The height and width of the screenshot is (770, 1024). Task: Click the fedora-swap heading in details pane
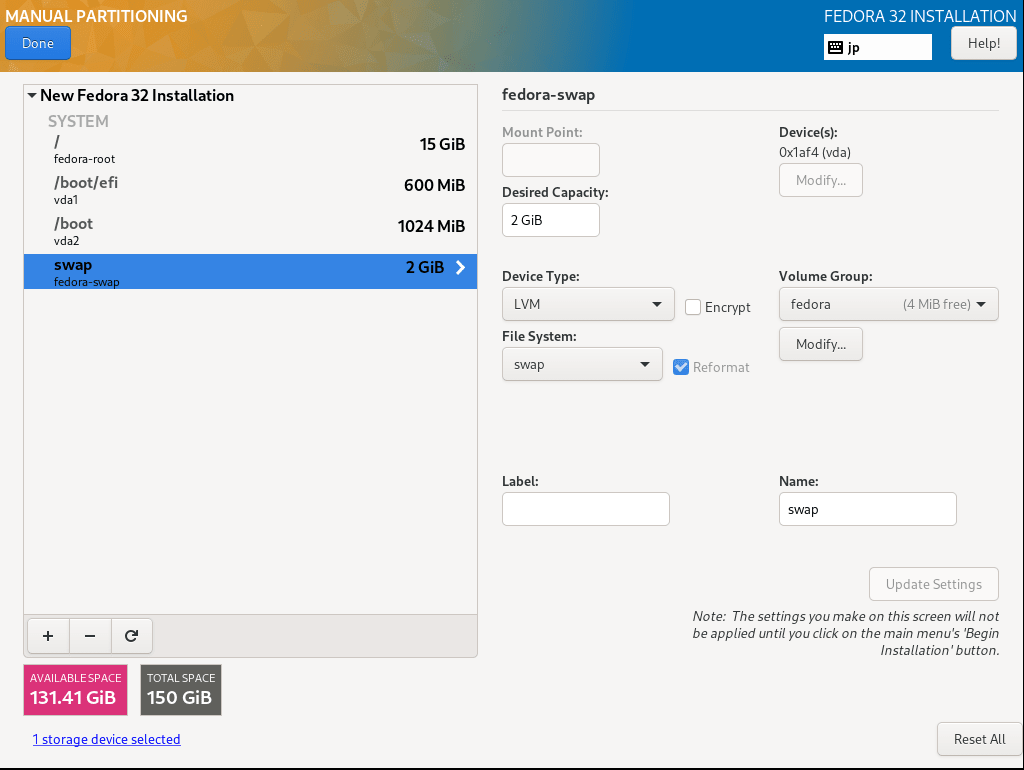tap(548, 95)
